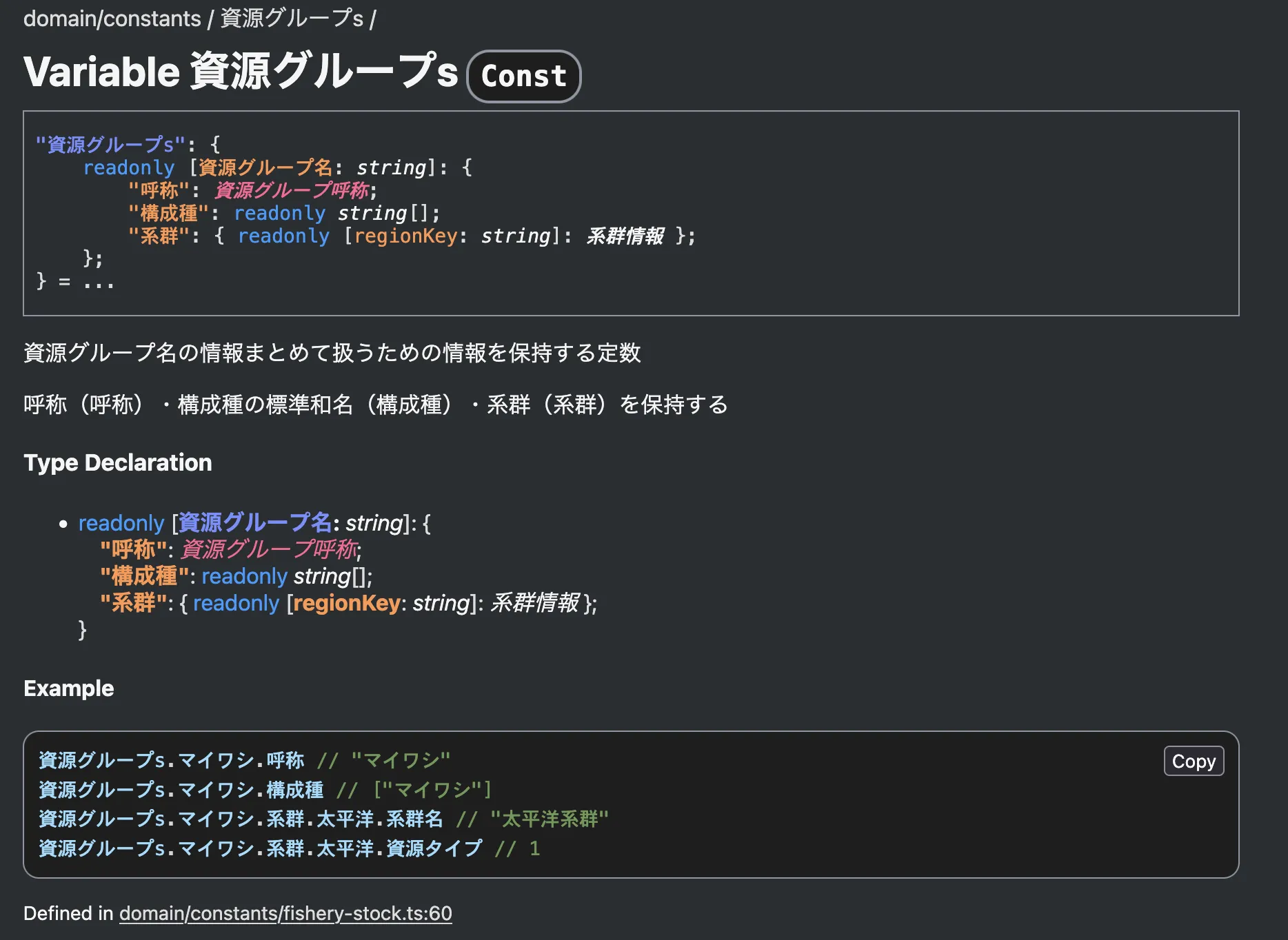Open the fishery-stock.ts:60 source link
Viewport: 1288px width, 940px height.
(x=284, y=912)
